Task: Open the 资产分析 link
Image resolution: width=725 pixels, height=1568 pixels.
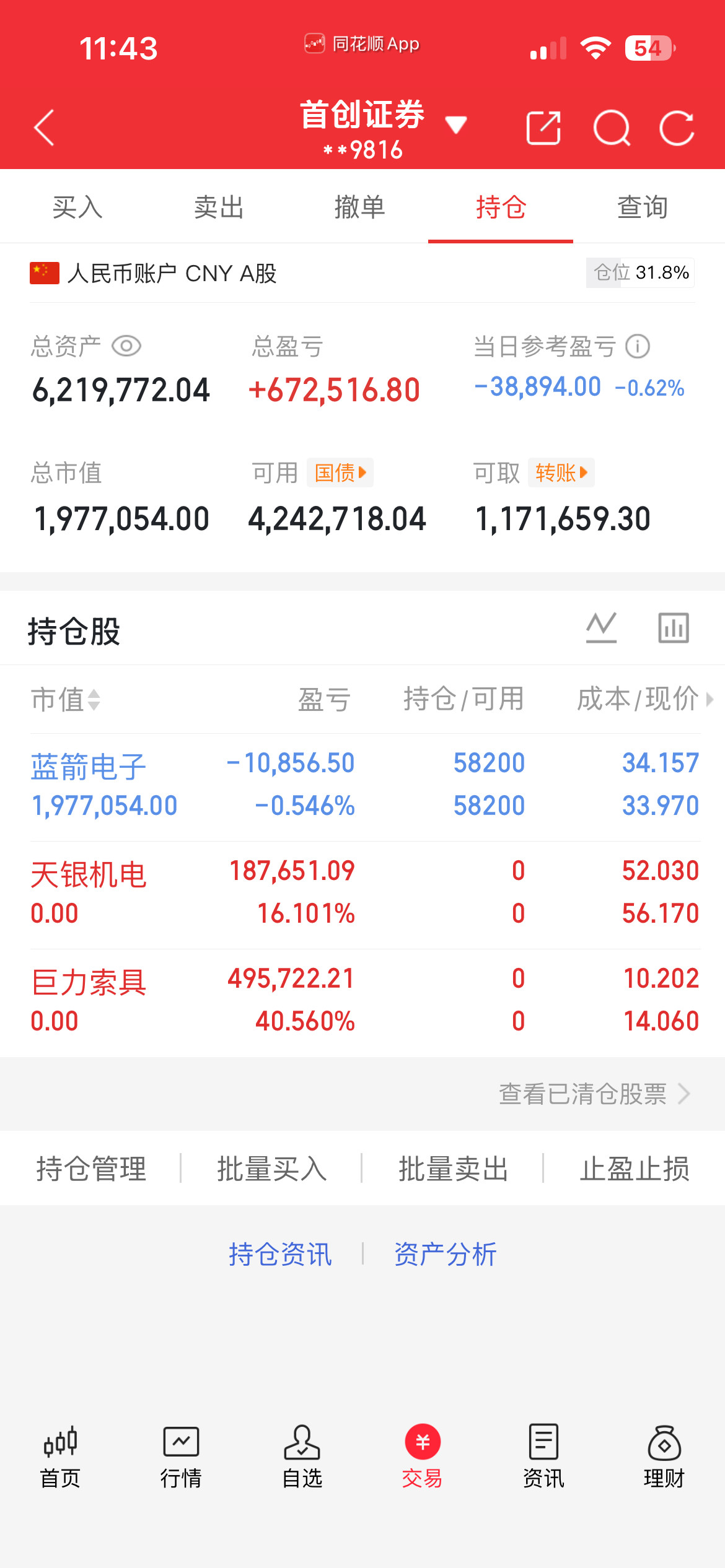Action: click(446, 1255)
